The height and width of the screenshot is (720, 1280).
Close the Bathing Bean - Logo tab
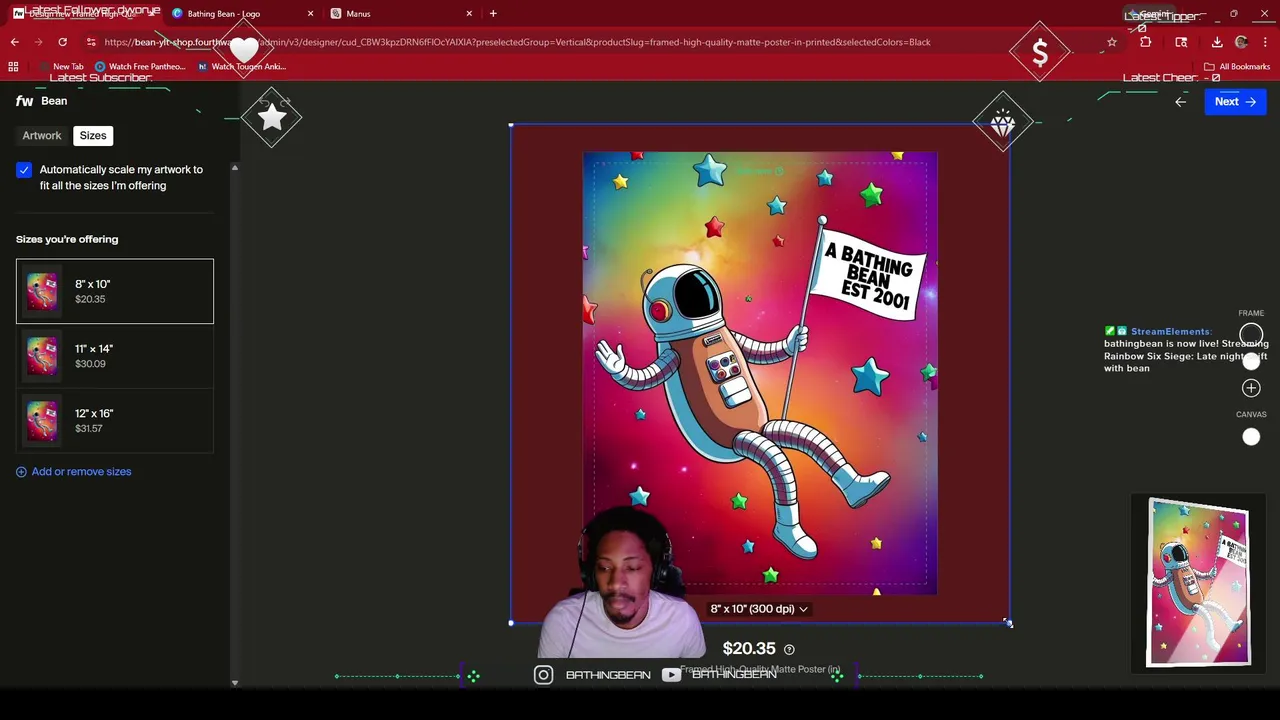[310, 14]
